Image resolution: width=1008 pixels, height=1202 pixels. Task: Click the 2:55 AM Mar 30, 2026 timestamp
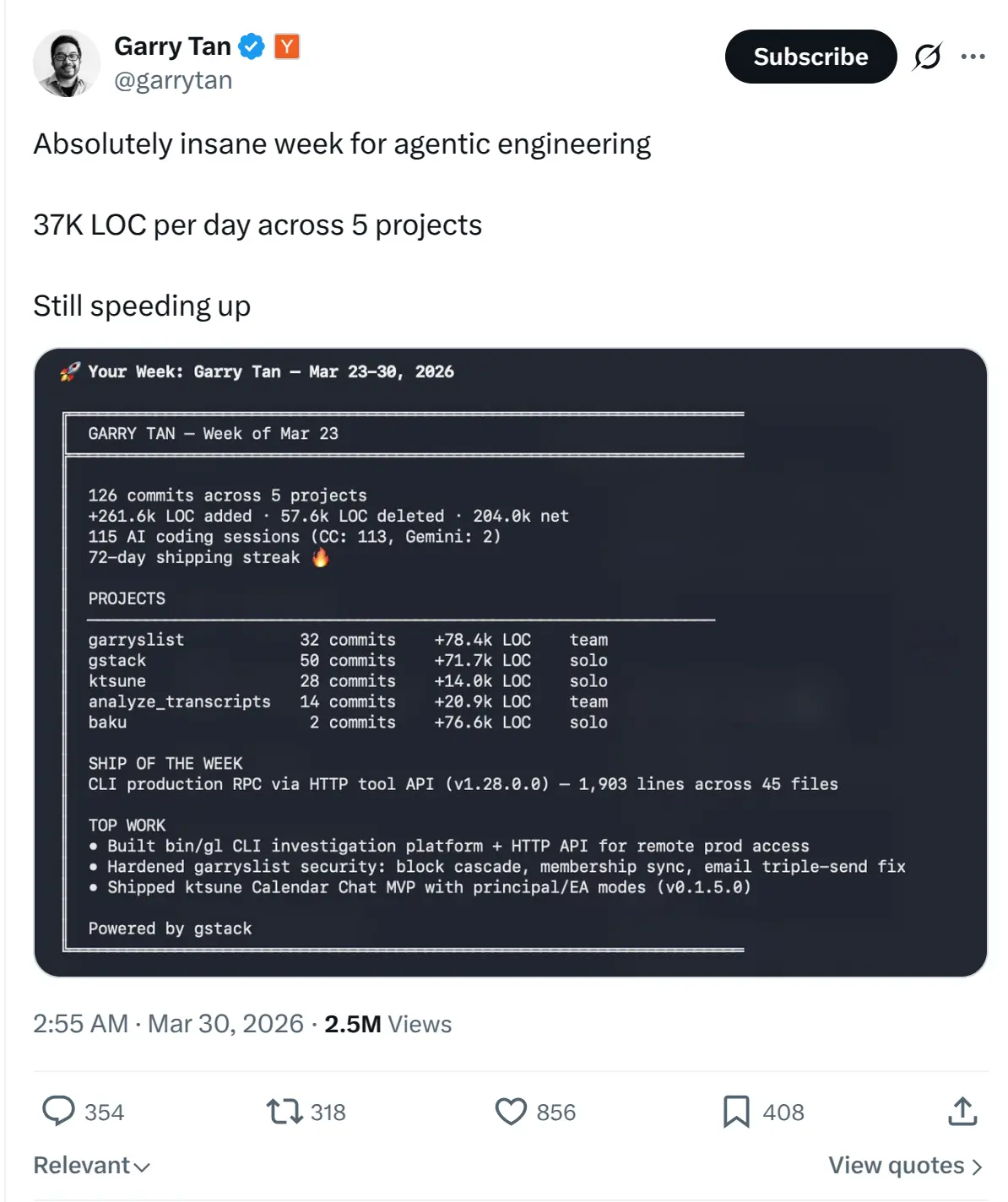[x=168, y=1024]
